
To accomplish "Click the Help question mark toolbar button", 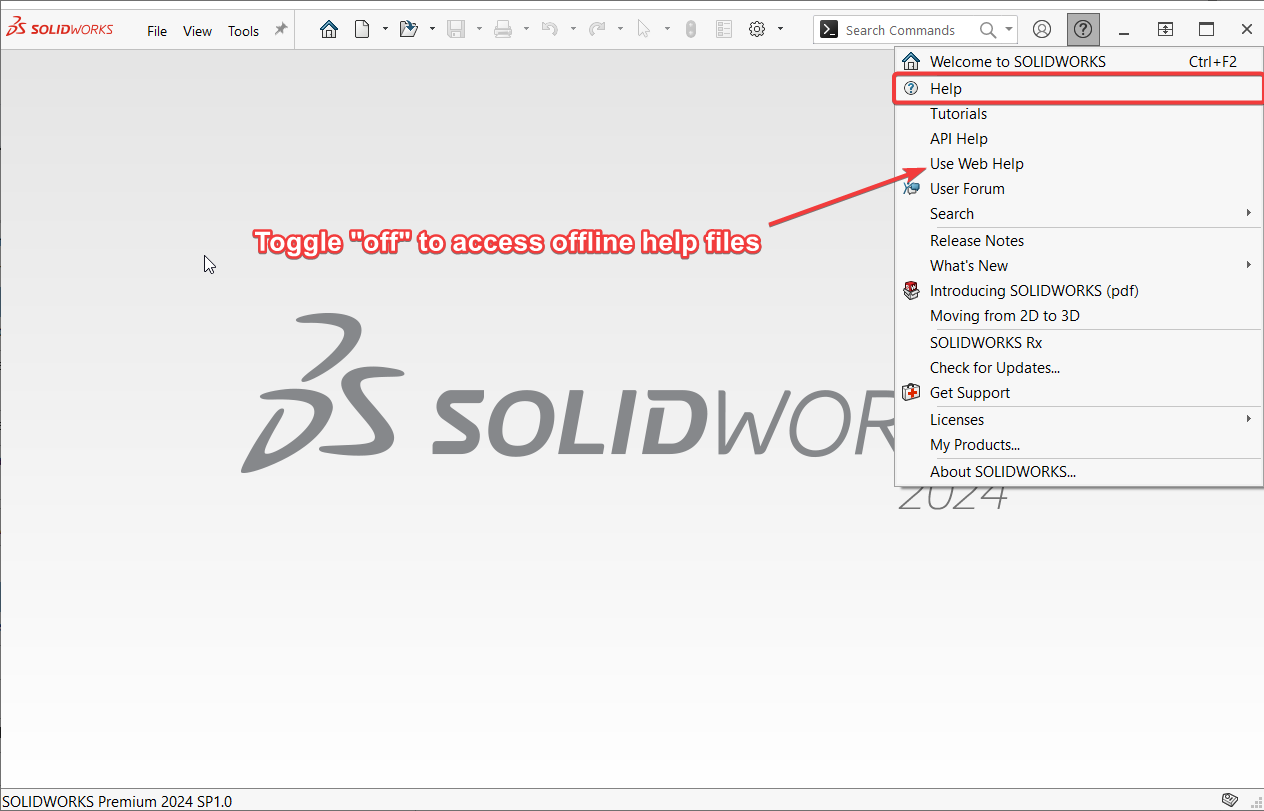I will pyautogui.click(x=1083, y=30).
